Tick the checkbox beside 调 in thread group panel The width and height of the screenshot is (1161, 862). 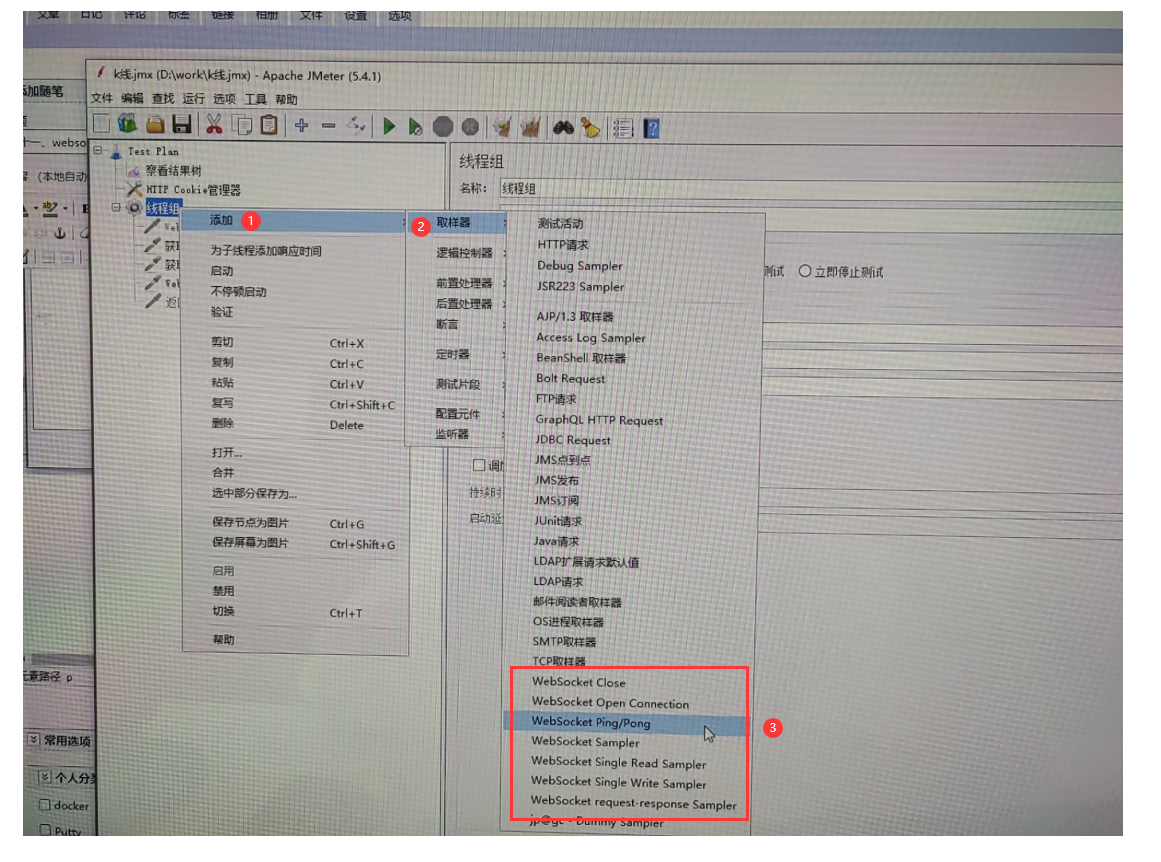click(x=479, y=465)
